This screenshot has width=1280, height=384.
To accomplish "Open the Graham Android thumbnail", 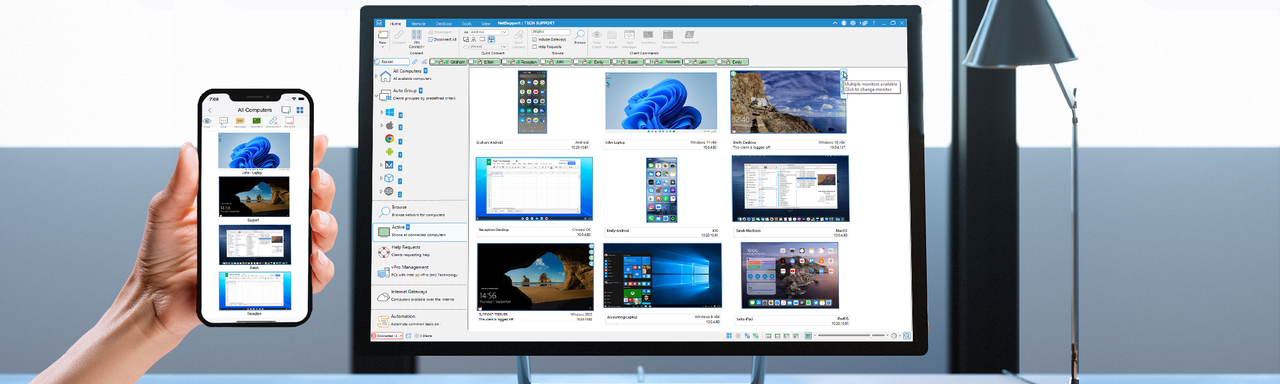I will coord(533,102).
